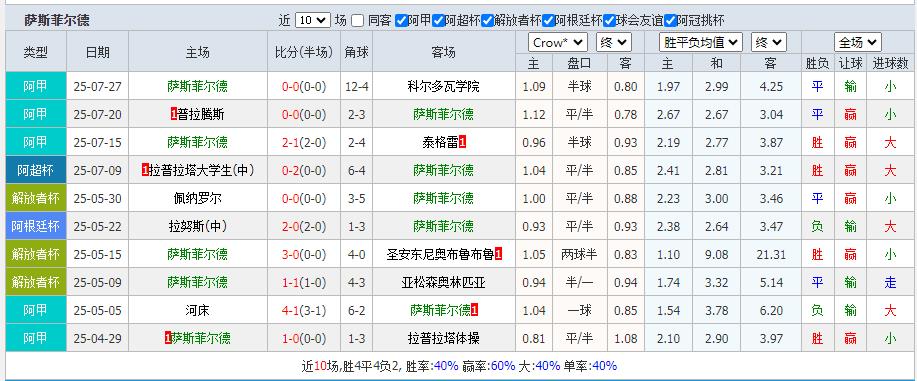
Task: Open the 泰格雷 away team link
Action: click(x=440, y=142)
